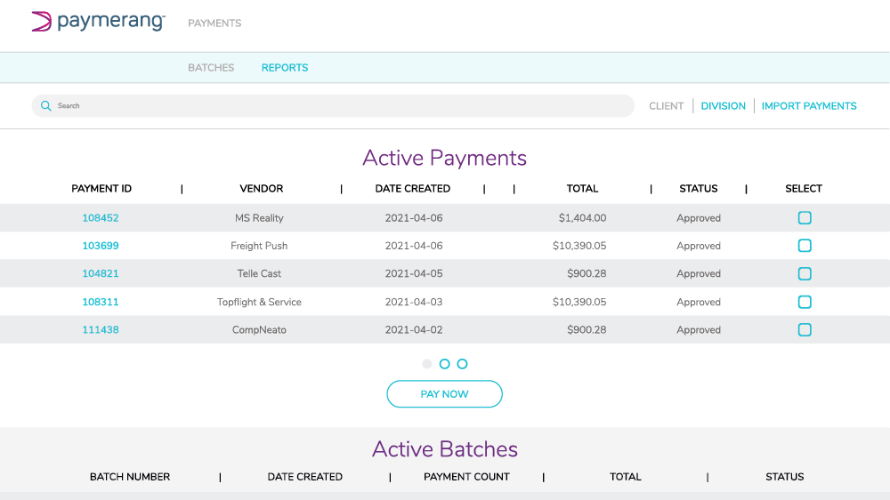Click the 2021-04-03 date cell

(414, 302)
